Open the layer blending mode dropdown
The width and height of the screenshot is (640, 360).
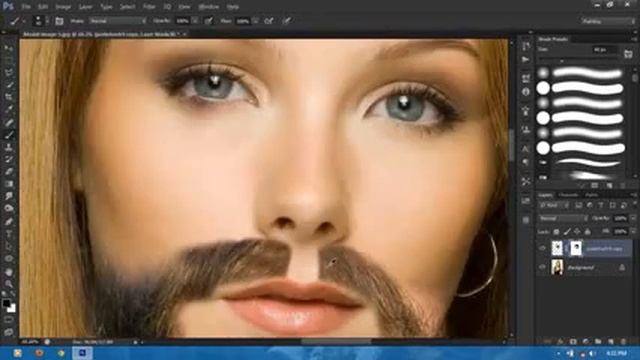[563, 219]
